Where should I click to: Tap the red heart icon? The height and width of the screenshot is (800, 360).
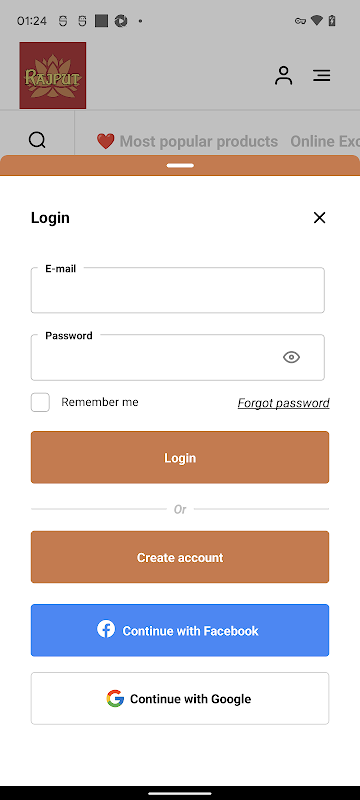tap(106, 141)
